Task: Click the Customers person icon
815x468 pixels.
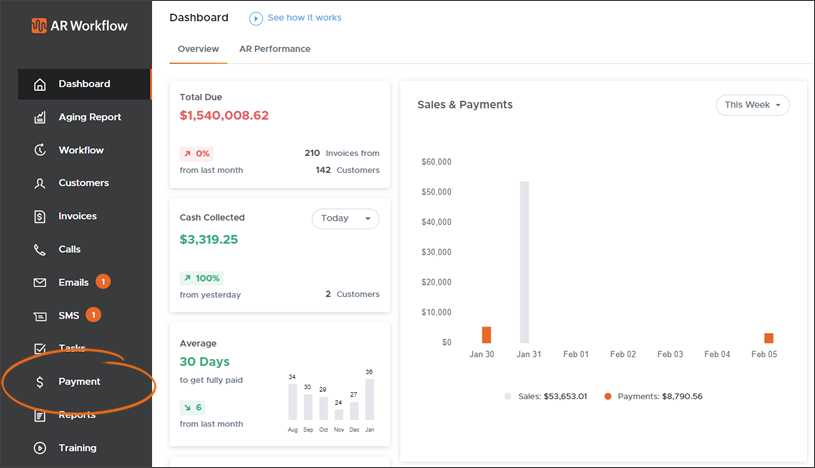Action: (40, 183)
